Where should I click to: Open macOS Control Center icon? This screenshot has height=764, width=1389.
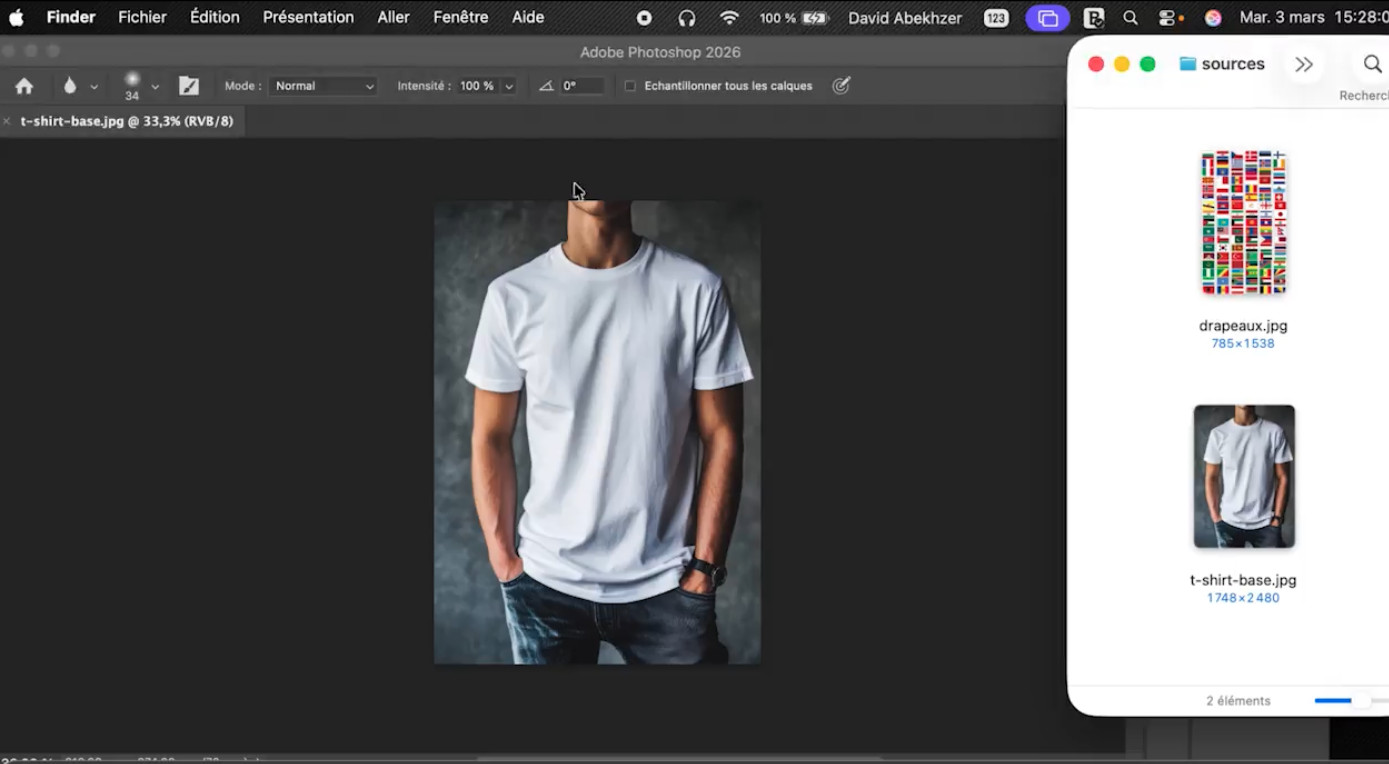(x=1167, y=18)
